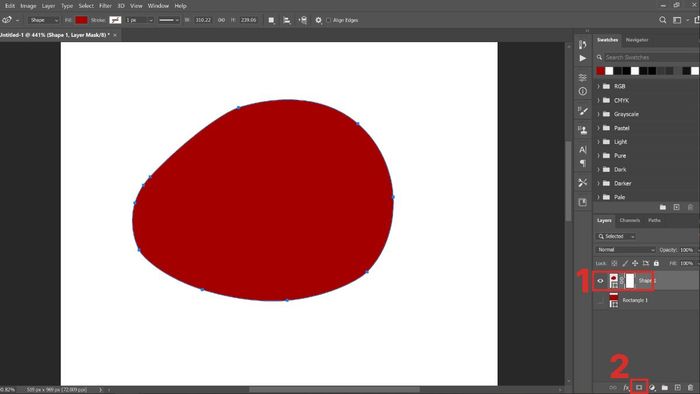The image size is (700, 394).
Task: Open the Shape tool mode dropdown
Action: pos(43,20)
